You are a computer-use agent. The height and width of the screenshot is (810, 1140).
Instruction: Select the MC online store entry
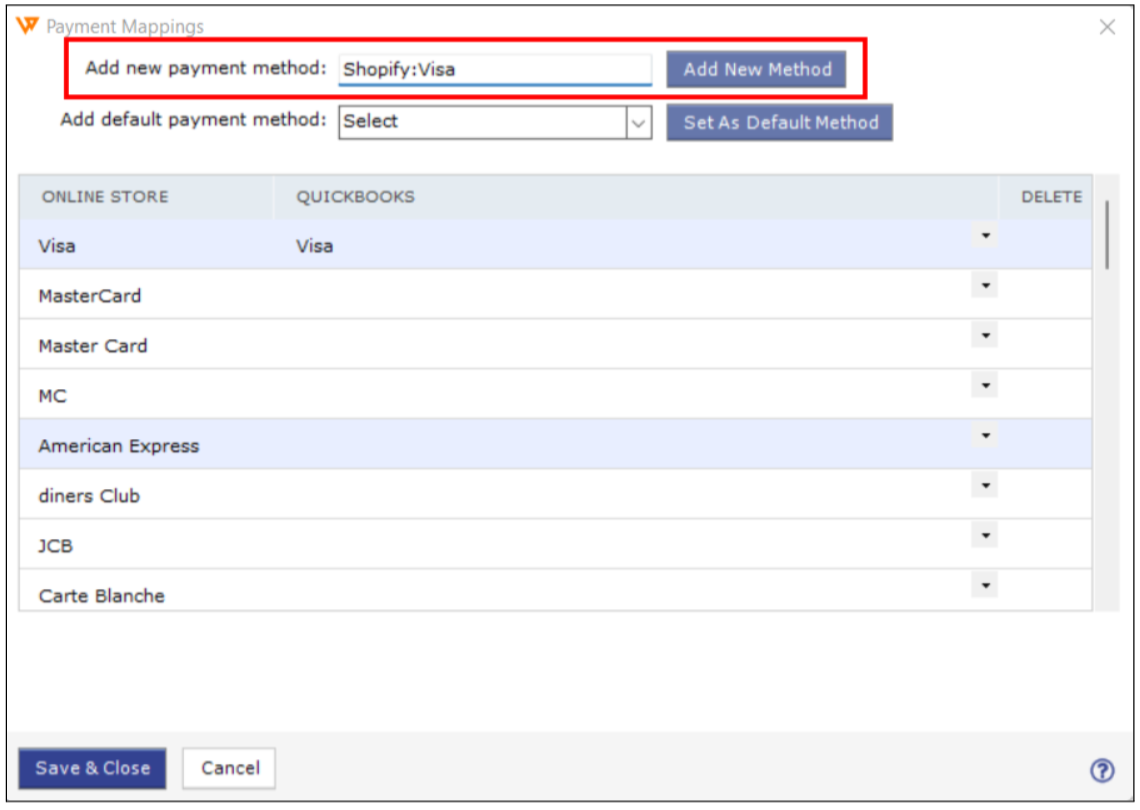(x=52, y=396)
